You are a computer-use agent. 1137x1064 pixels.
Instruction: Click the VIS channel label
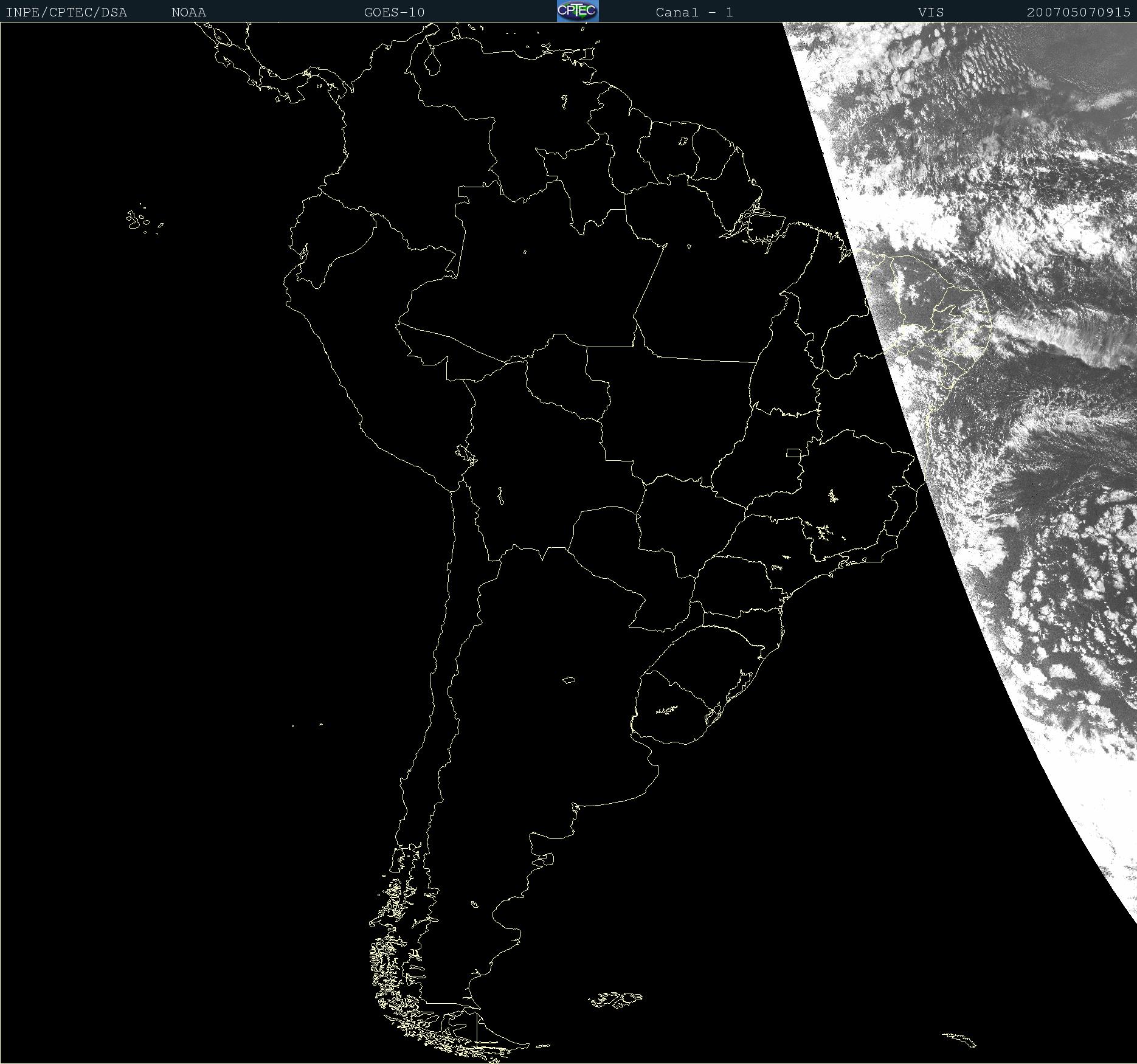(931, 12)
